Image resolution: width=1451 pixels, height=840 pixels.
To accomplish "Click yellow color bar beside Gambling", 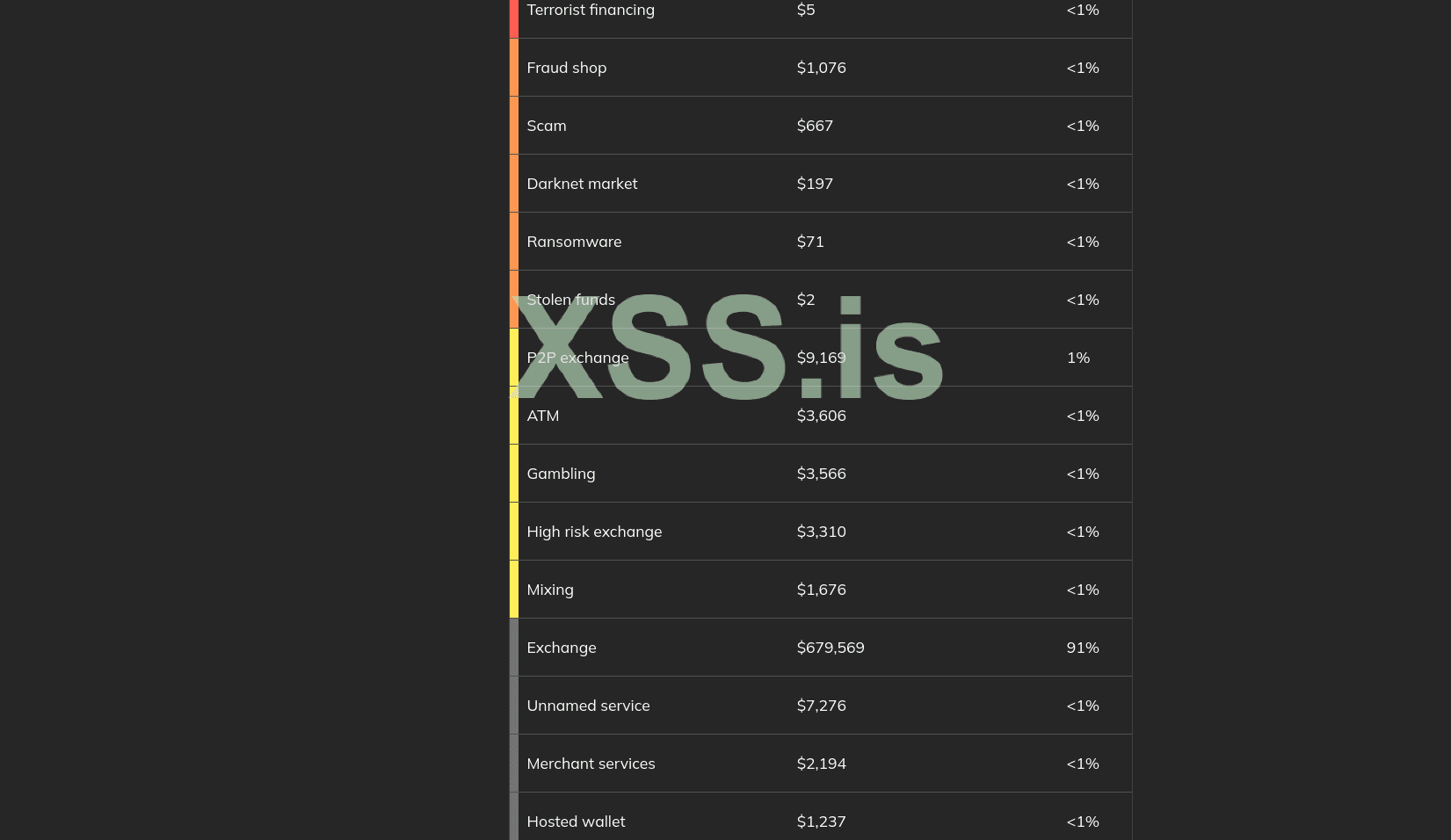I will (x=514, y=474).
